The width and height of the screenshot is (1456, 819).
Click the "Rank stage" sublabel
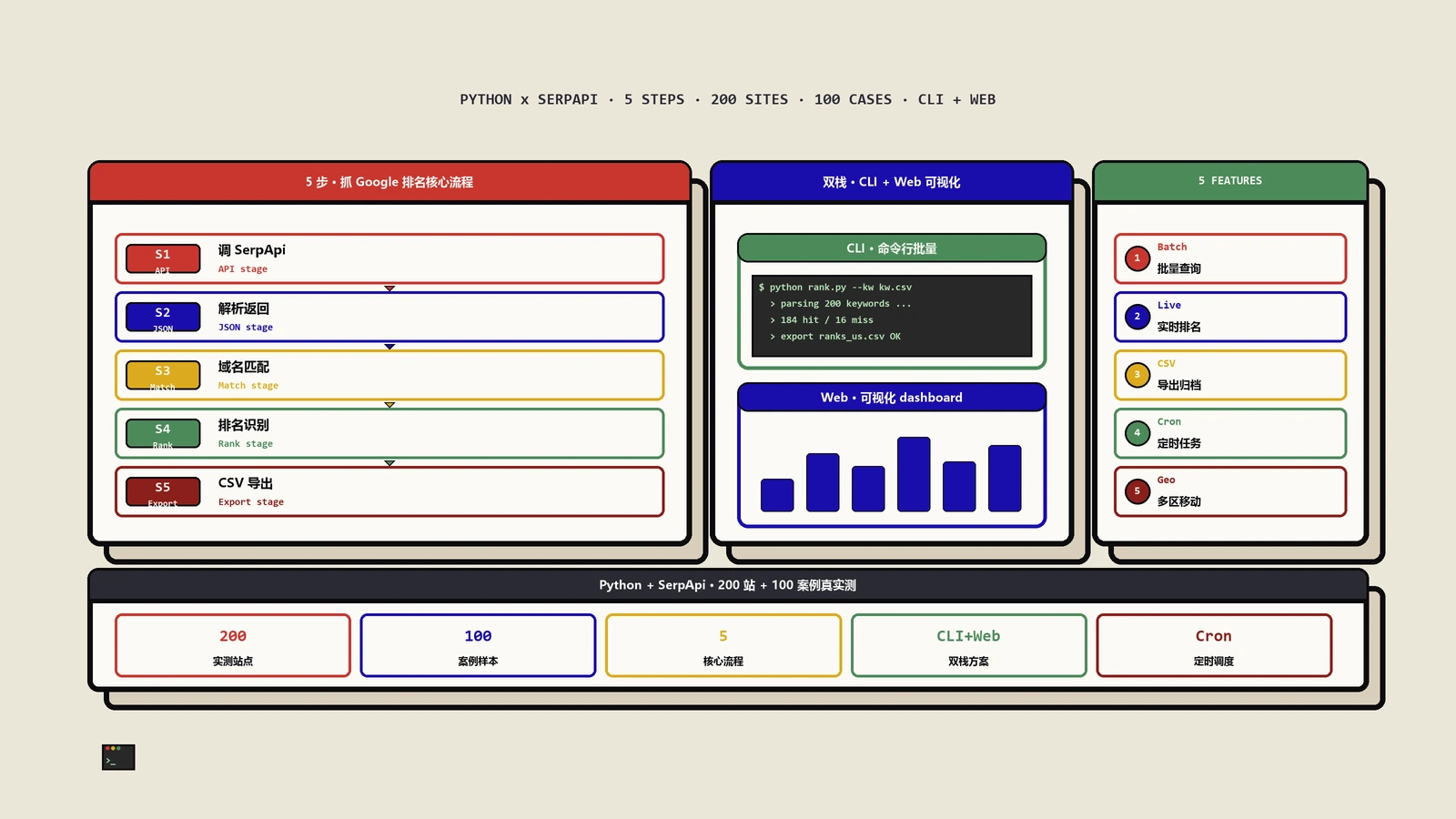point(246,444)
